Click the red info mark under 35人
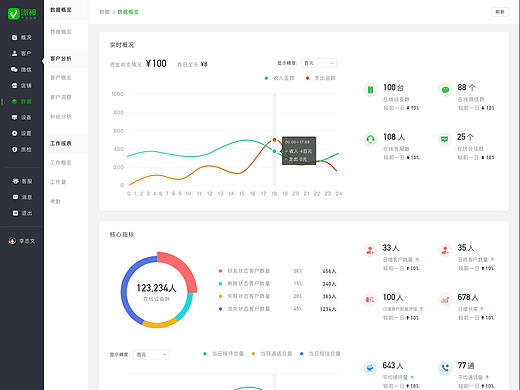Screen dimensions: 520x390 [x=492, y=260]
